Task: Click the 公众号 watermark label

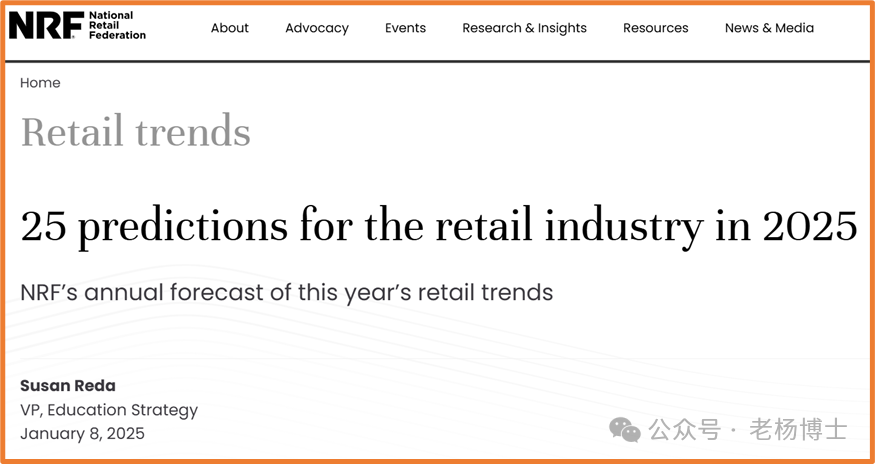Action: pyautogui.click(x=684, y=430)
